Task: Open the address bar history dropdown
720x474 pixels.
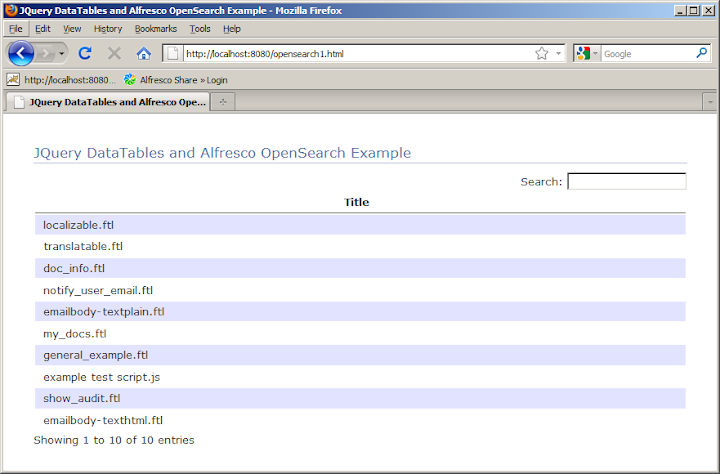Action: 558,54
